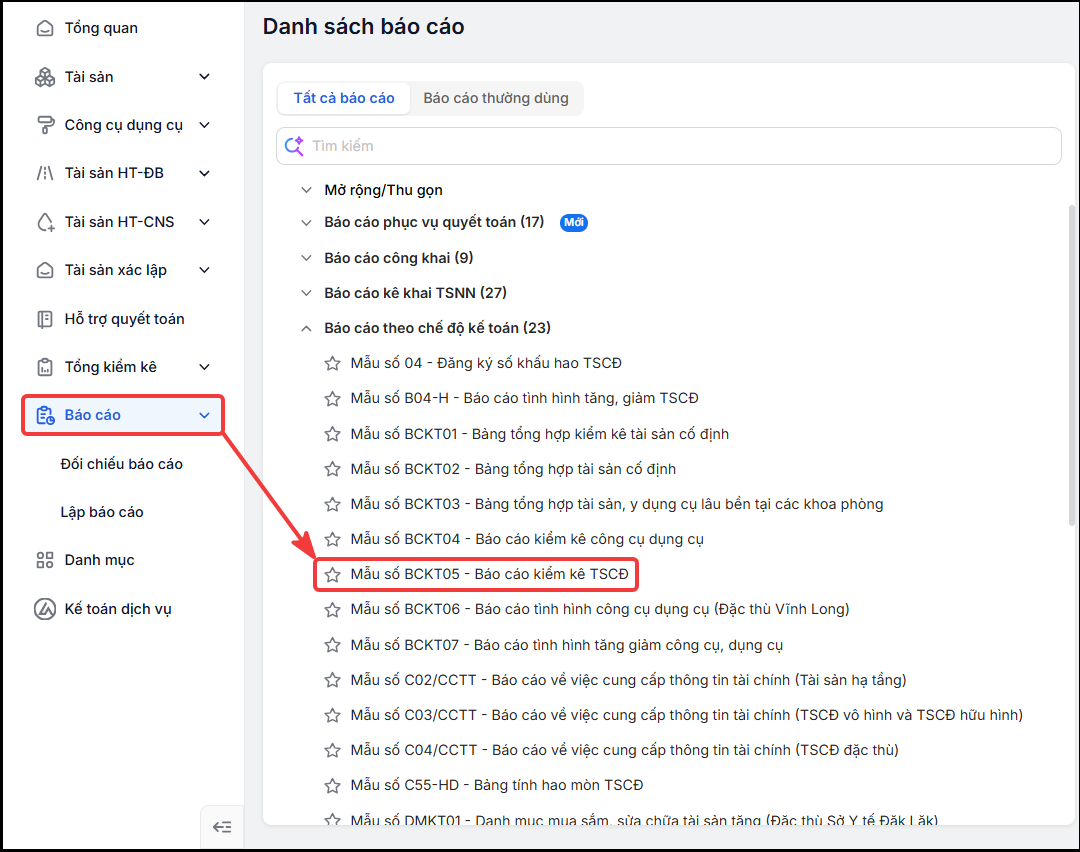The image size is (1080, 852).
Task: Favorite Mẫu số BCKT02 report star
Action: click(x=333, y=469)
